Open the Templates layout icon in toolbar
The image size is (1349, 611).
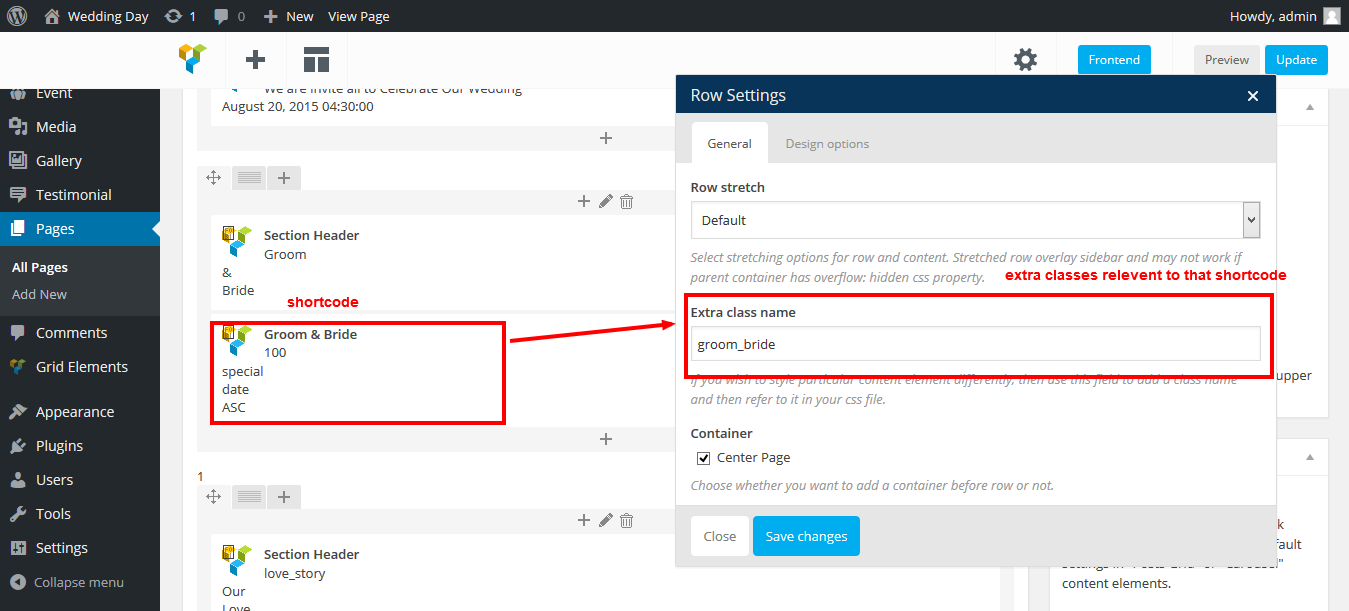tap(316, 60)
